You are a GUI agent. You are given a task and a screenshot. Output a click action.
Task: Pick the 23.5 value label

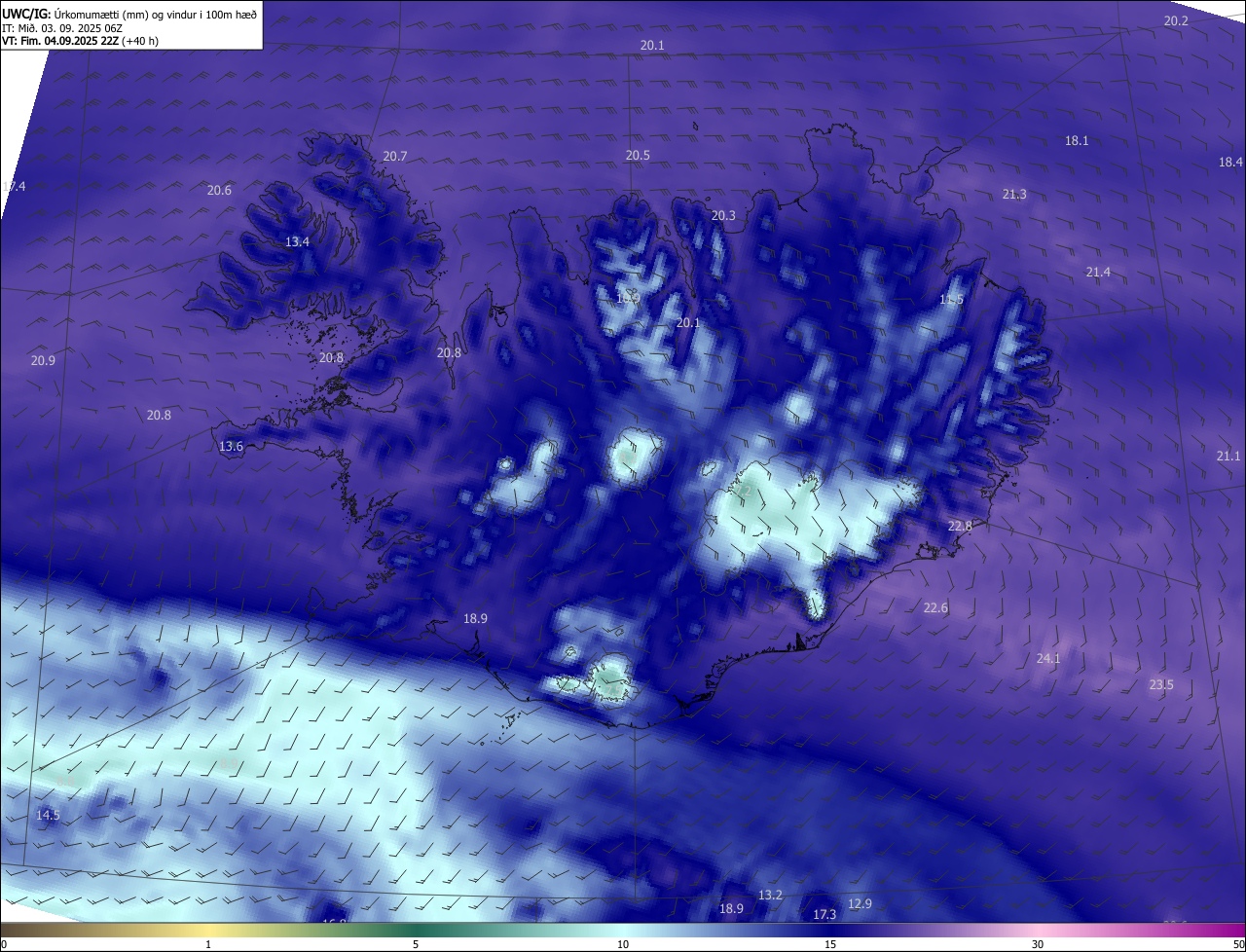(x=1161, y=684)
